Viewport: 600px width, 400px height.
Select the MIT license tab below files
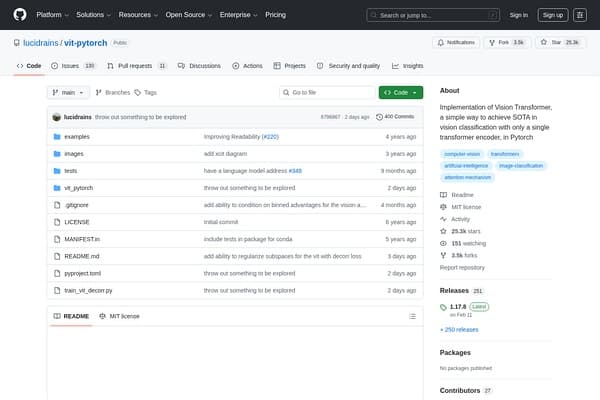(119, 316)
